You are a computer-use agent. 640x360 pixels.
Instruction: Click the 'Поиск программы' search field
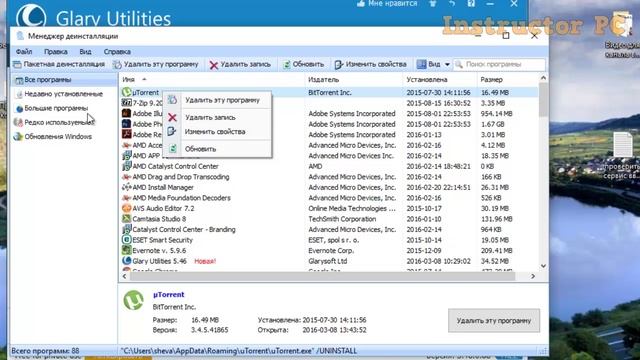pyautogui.click(x=499, y=64)
